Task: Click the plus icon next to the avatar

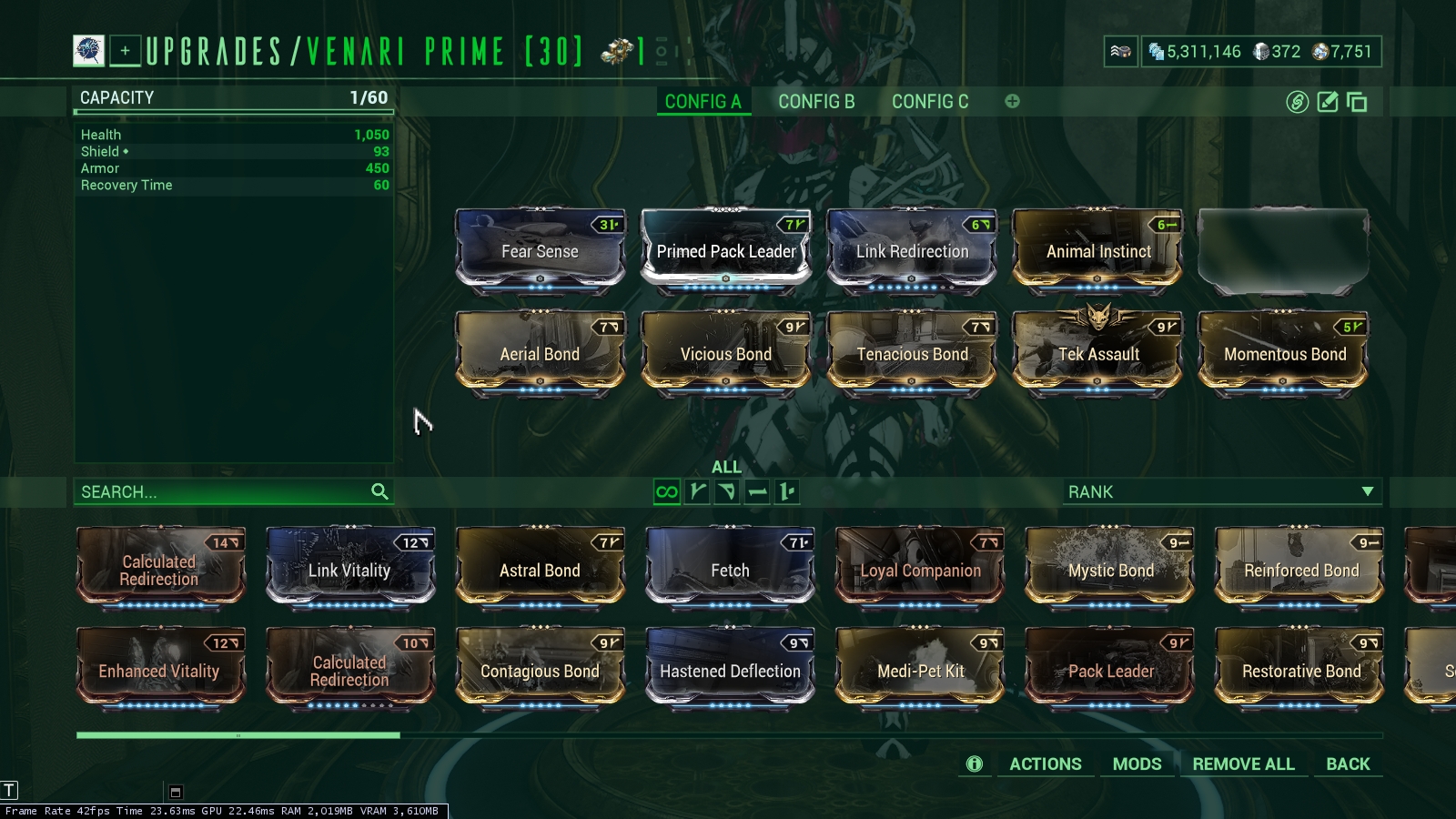Action: [x=126, y=51]
